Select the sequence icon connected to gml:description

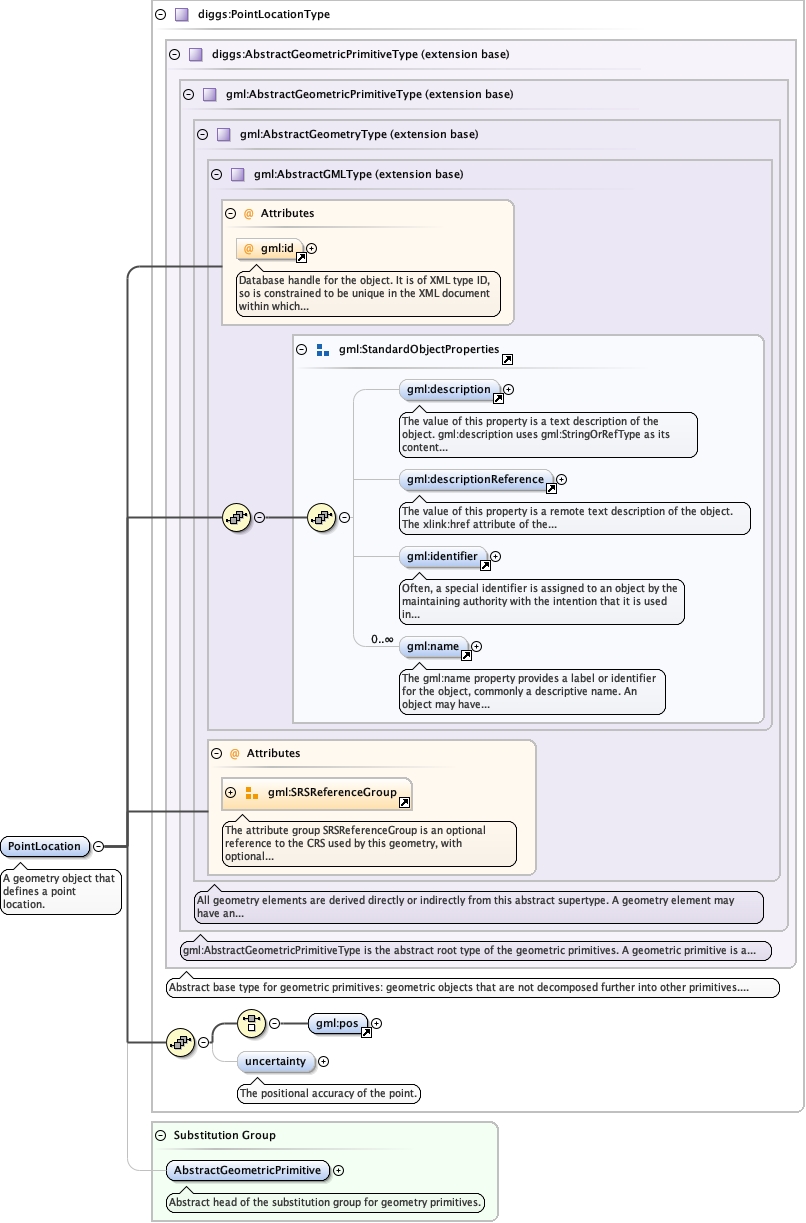click(321, 517)
